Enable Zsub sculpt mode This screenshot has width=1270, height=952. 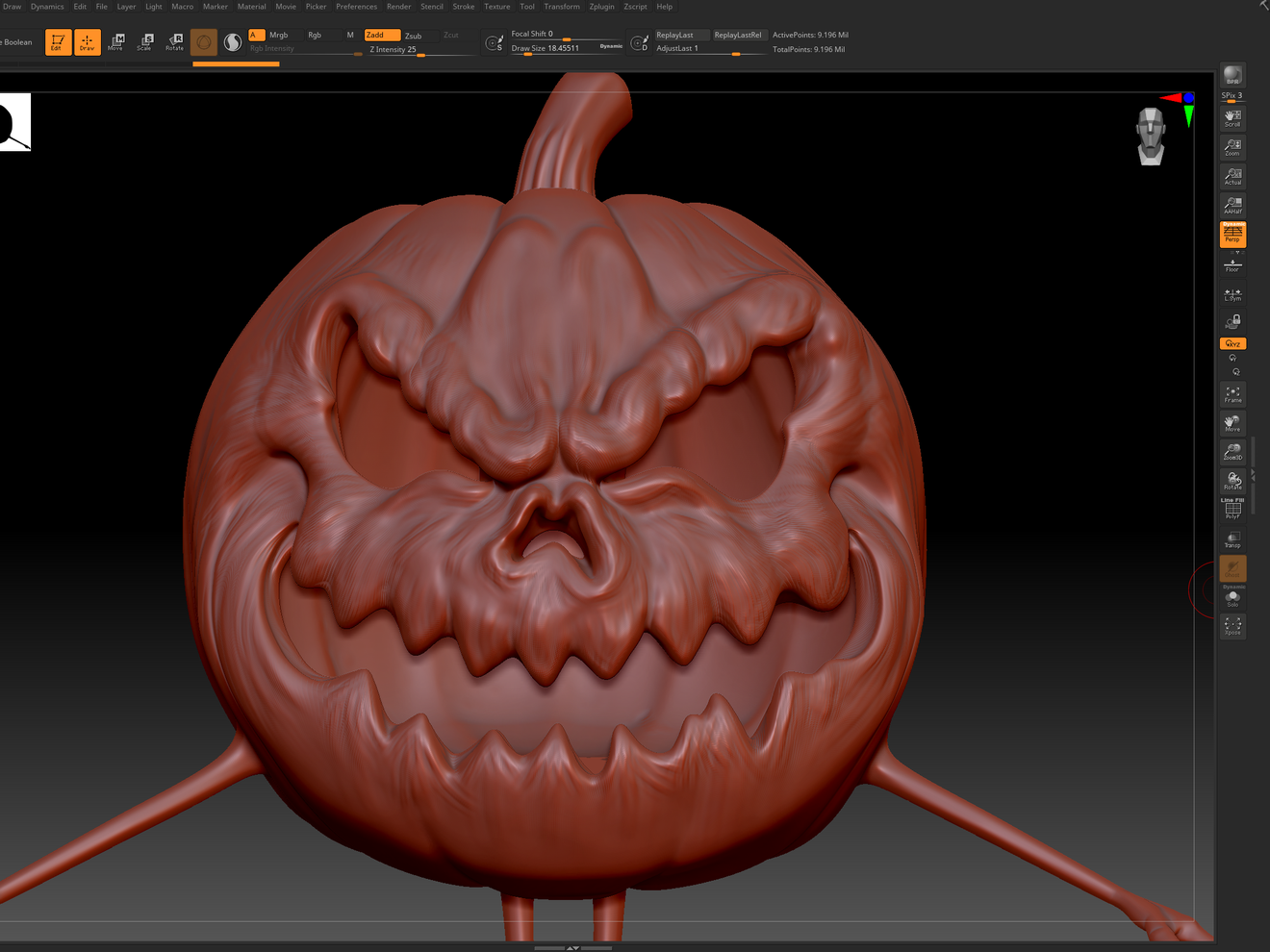(419, 35)
